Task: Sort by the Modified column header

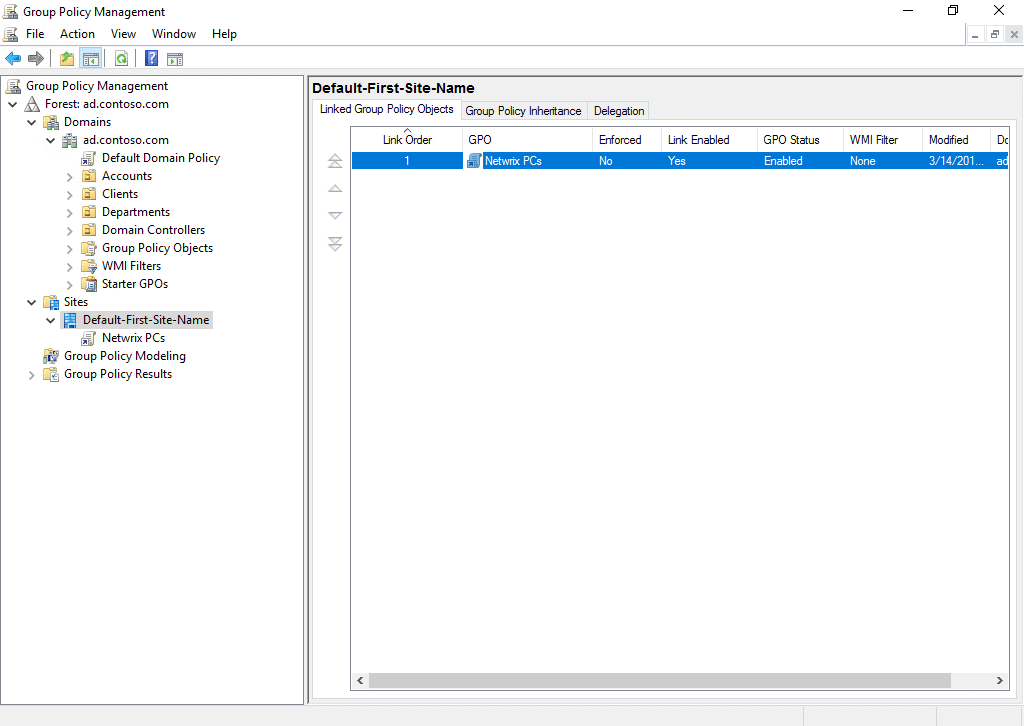Action: coord(956,140)
